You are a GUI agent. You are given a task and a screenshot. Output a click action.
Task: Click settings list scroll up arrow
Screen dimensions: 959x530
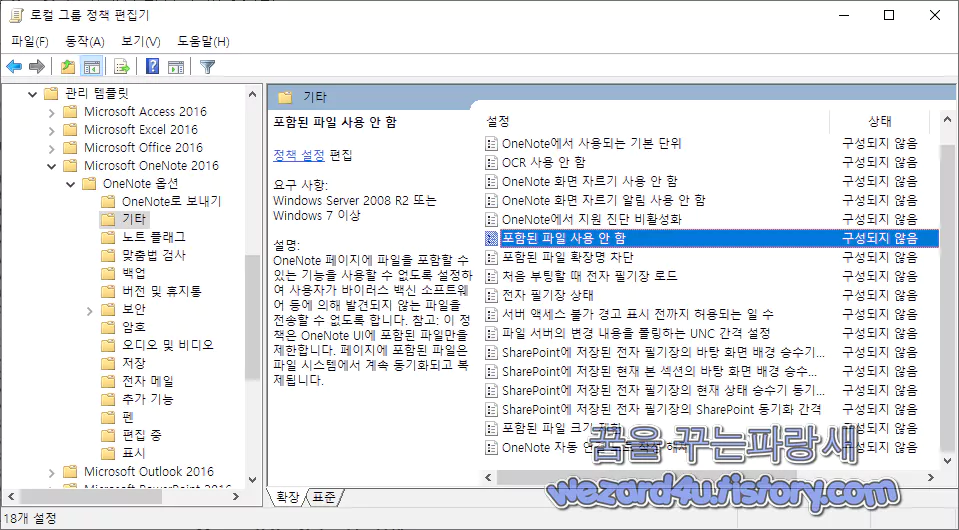(947, 120)
